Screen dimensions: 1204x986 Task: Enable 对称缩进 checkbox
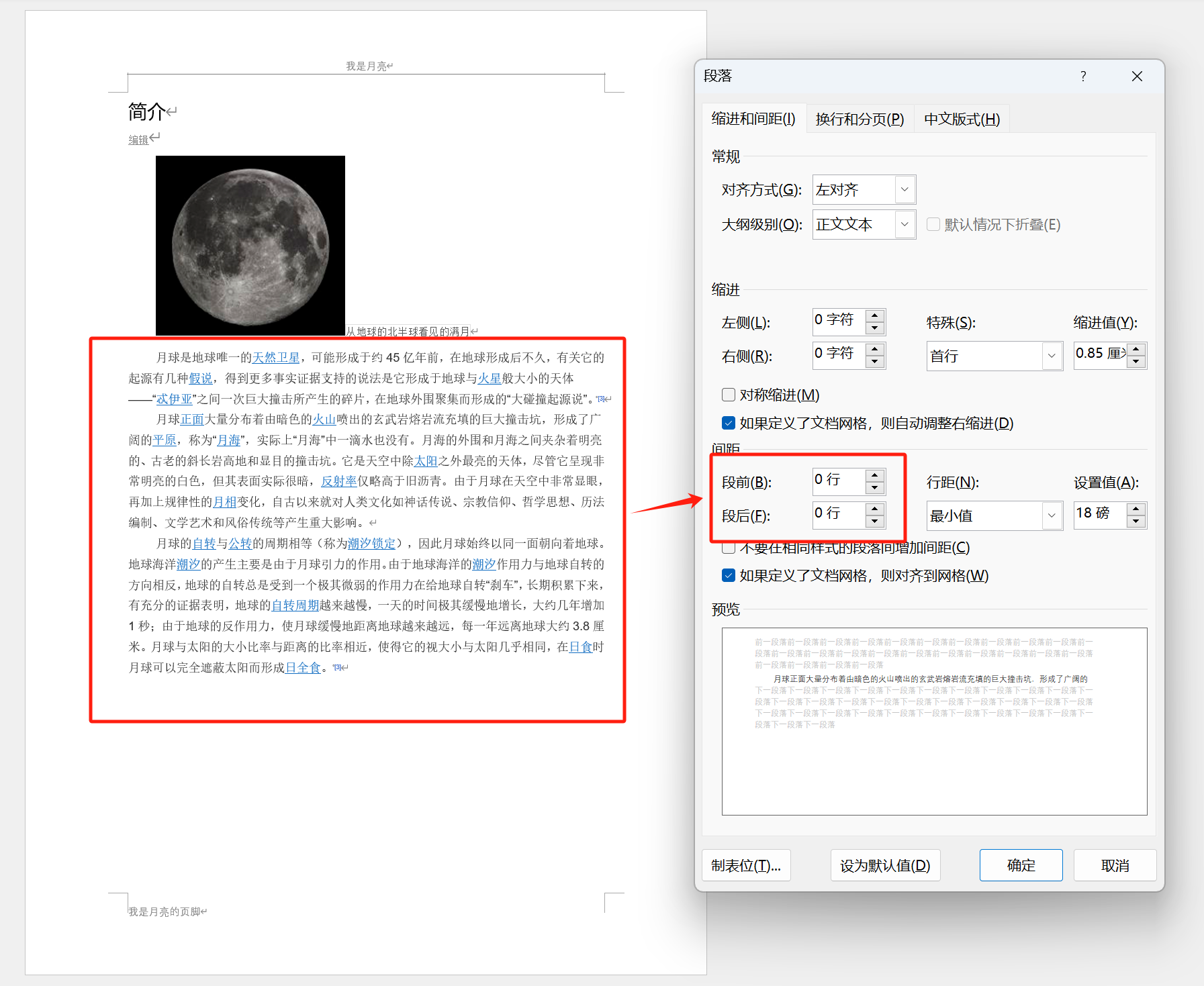[729, 395]
